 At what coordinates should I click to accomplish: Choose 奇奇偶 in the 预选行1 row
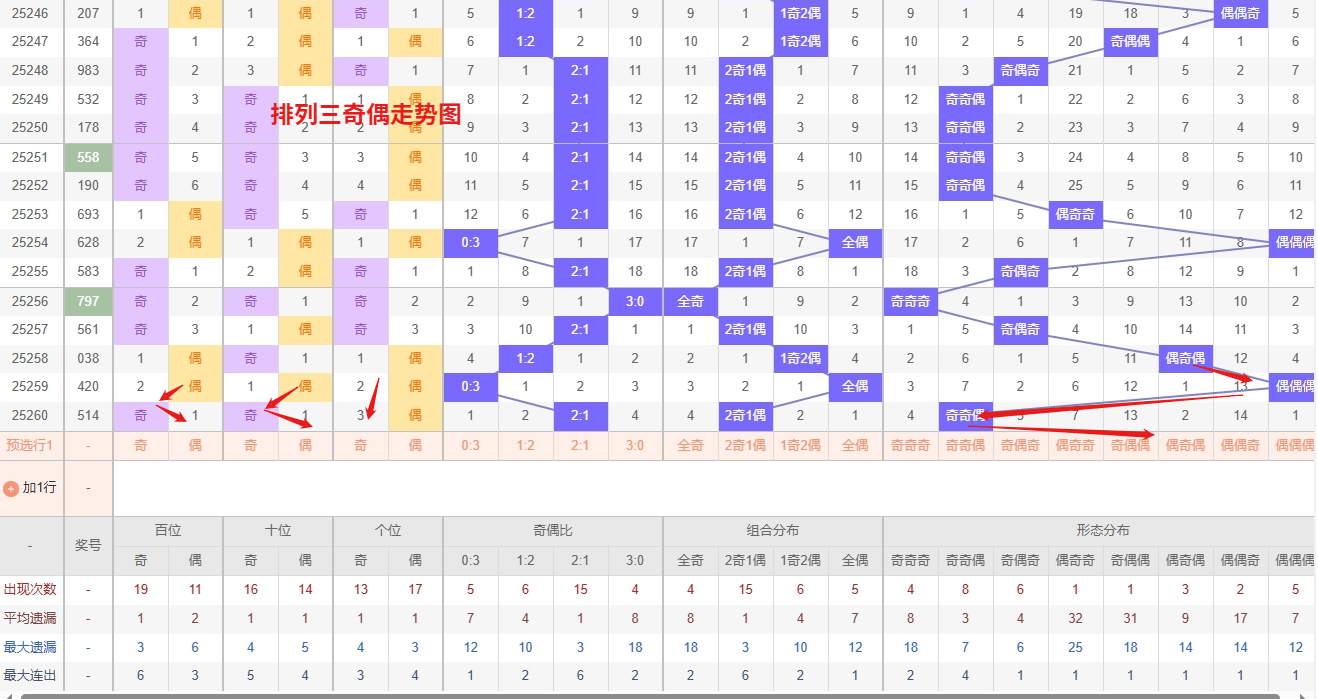click(x=965, y=445)
